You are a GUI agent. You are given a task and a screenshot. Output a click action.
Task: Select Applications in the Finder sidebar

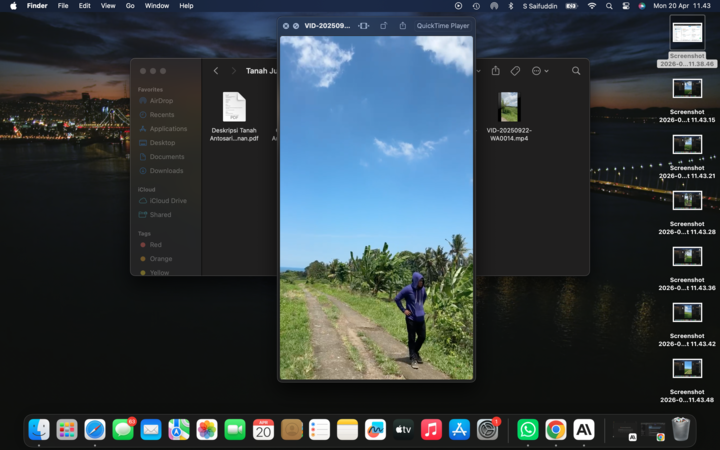[167, 129]
